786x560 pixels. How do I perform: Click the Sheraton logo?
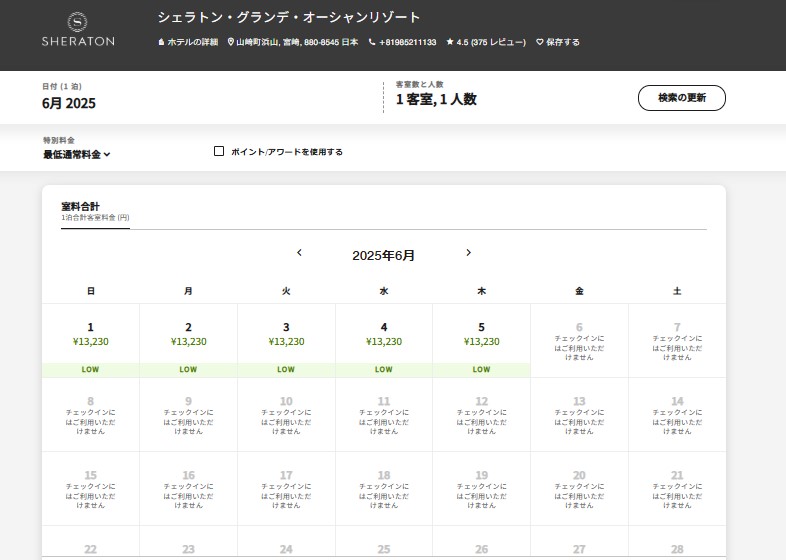78,30
